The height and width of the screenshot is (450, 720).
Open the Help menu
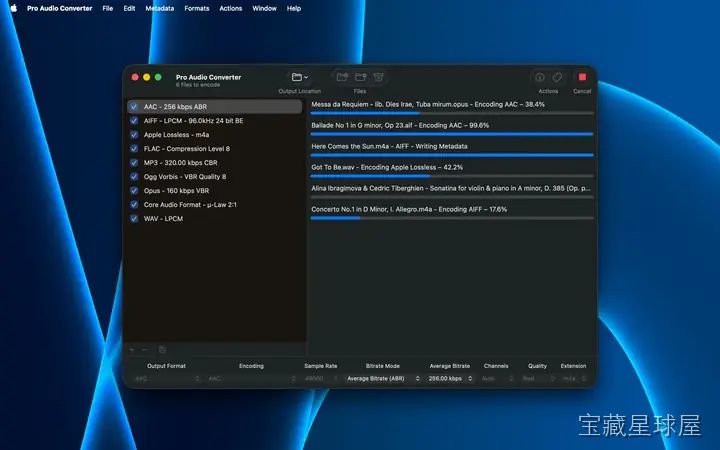point(294,8)
